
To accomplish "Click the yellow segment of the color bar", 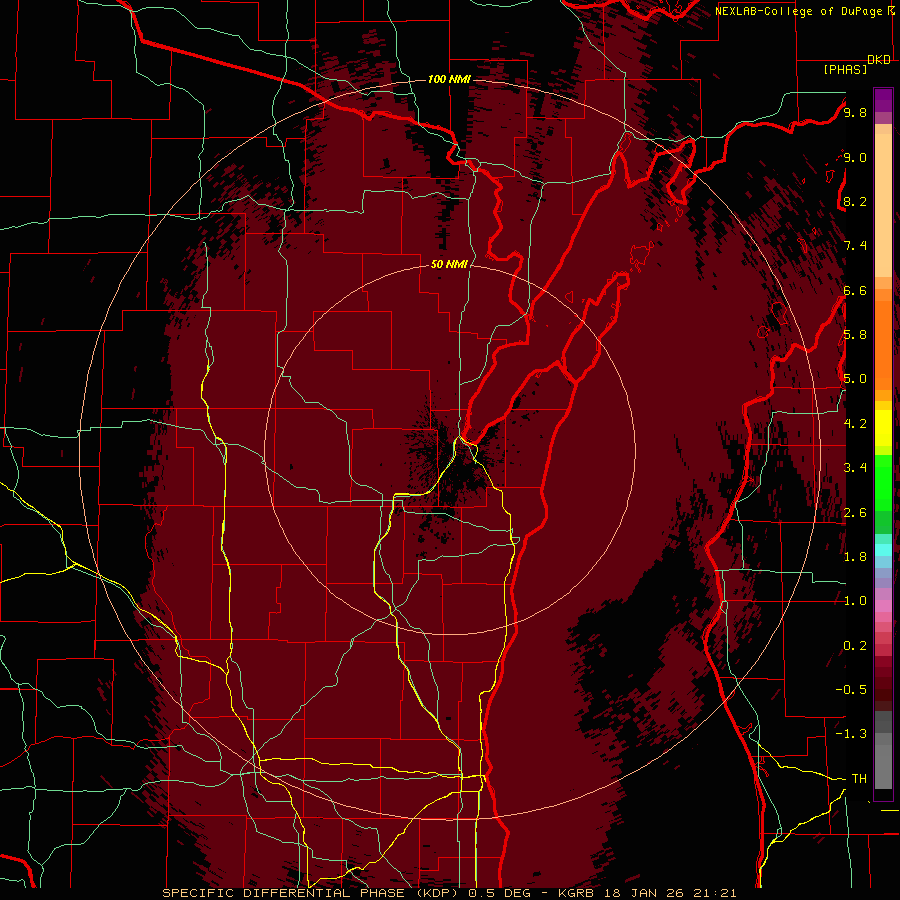I will tap(883, 428).
